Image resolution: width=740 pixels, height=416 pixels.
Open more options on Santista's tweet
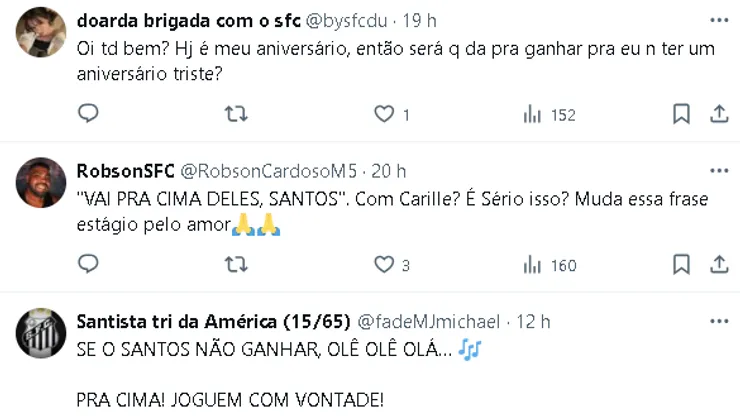tap(719, 321)
